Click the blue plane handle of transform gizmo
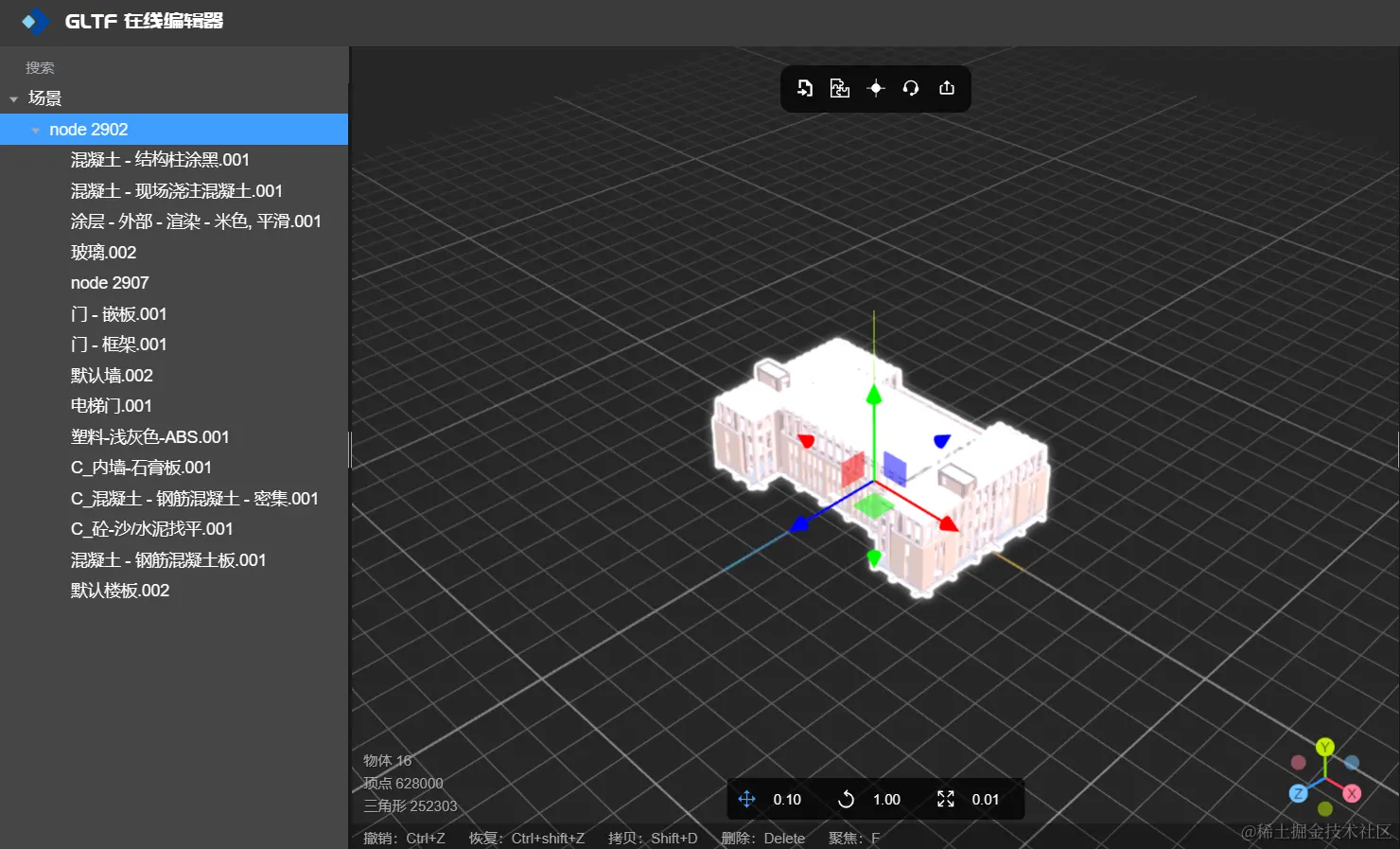 (895, 469)
